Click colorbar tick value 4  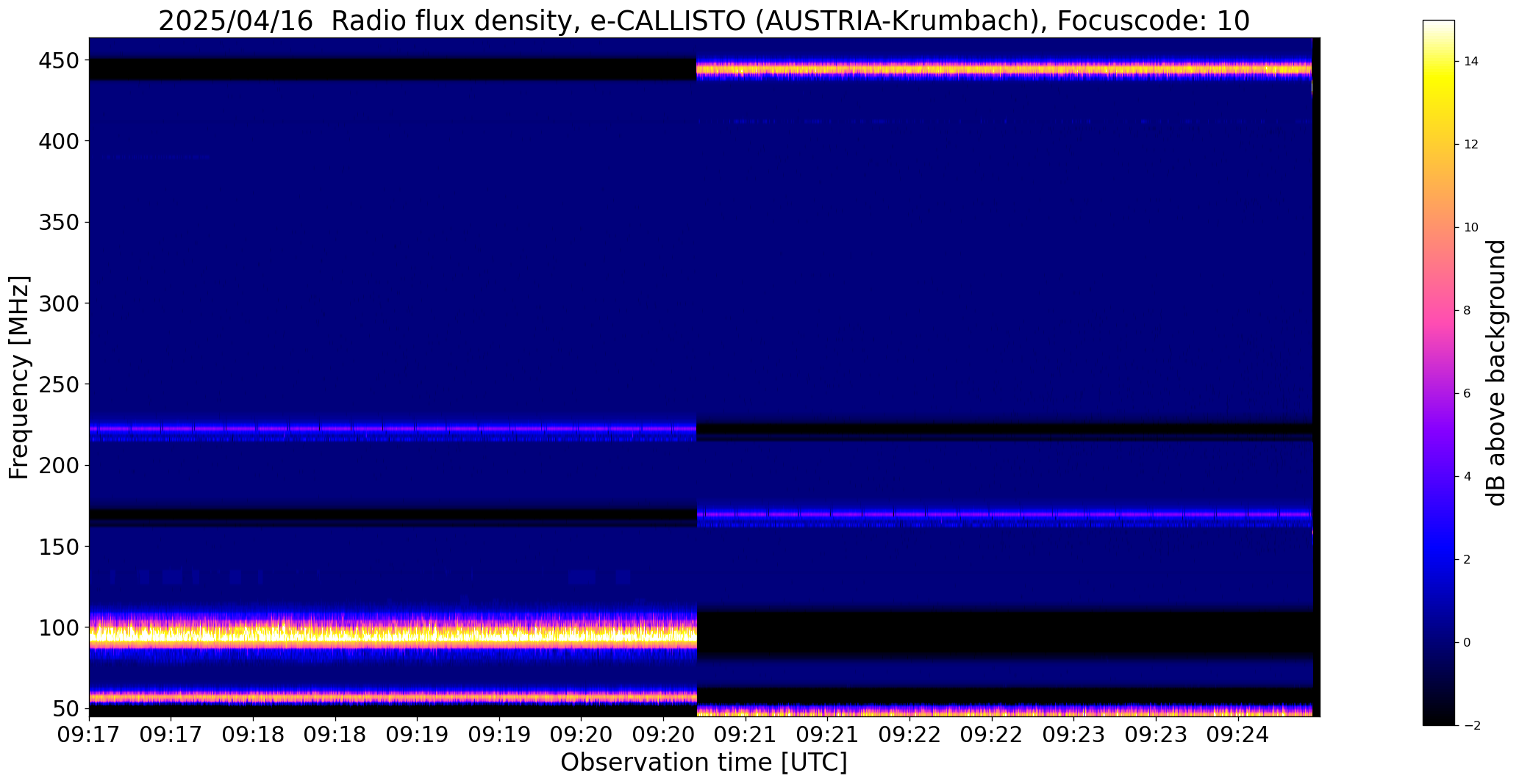(1468, 477)
